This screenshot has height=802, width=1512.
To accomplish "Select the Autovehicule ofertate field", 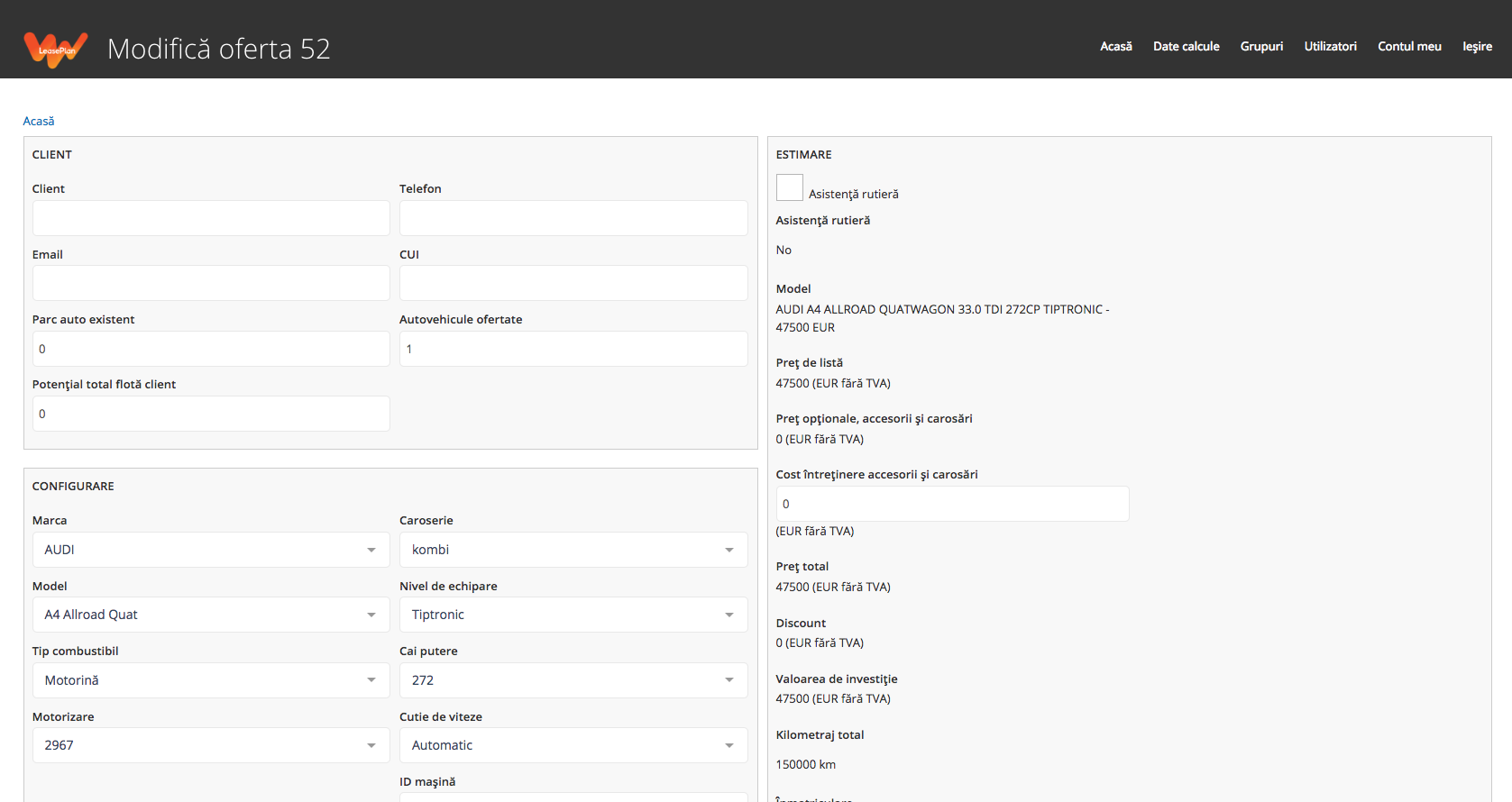I will (x=573, y=349).
